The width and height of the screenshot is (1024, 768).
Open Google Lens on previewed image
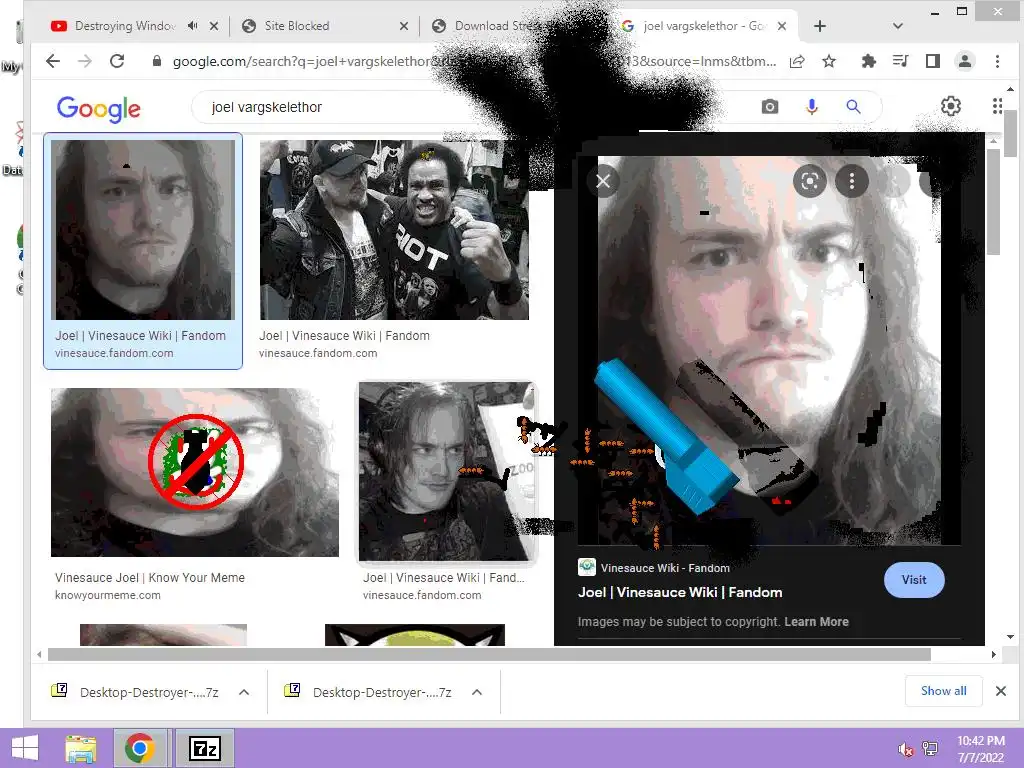click(810, 181)
